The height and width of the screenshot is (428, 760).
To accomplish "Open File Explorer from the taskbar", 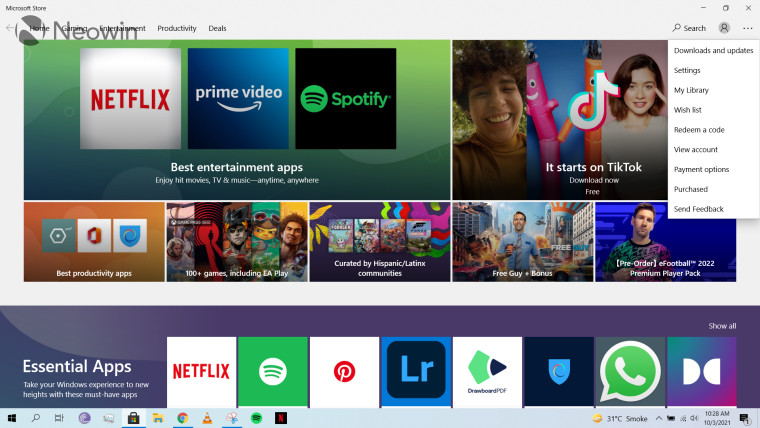I will click(158, 418).
